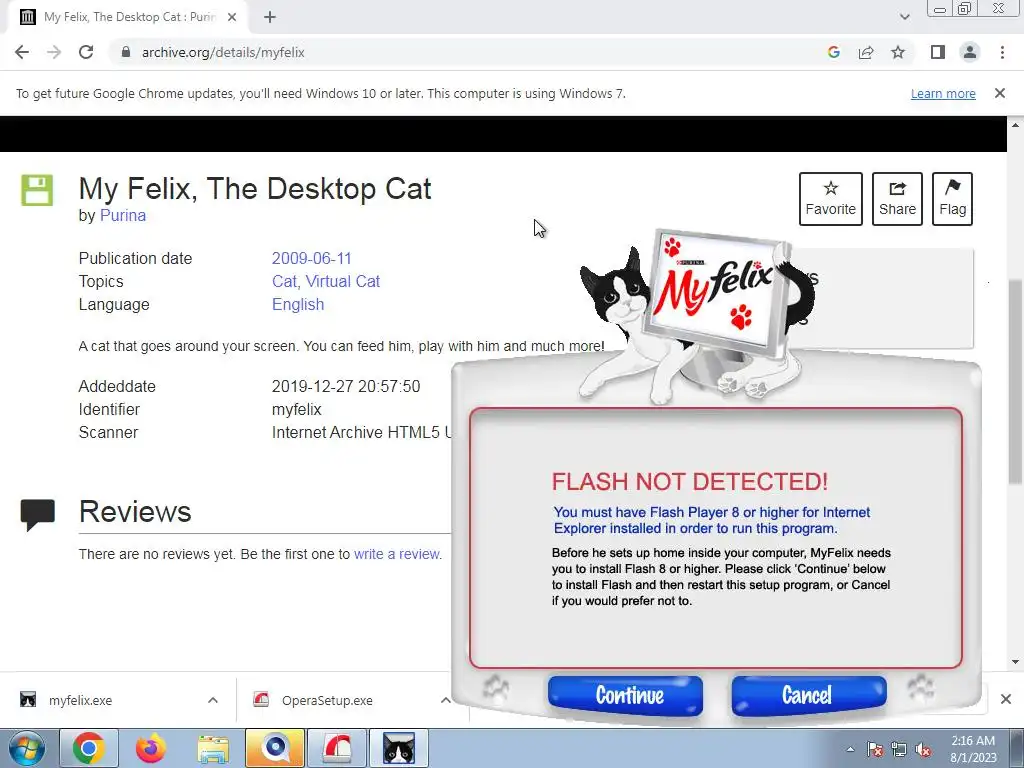Open Chrome's three-dot menu
Viewport: 1024px width, 768px height.
[x=1002, y=52]
